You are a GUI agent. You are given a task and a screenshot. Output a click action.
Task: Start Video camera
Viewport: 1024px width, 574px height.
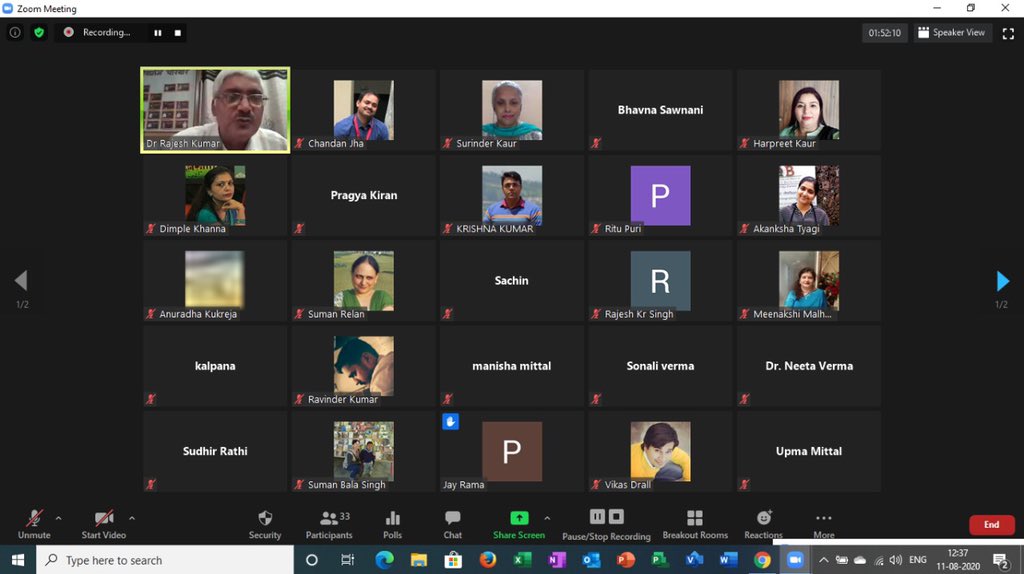pyautogui.click(x=103, y=524)
